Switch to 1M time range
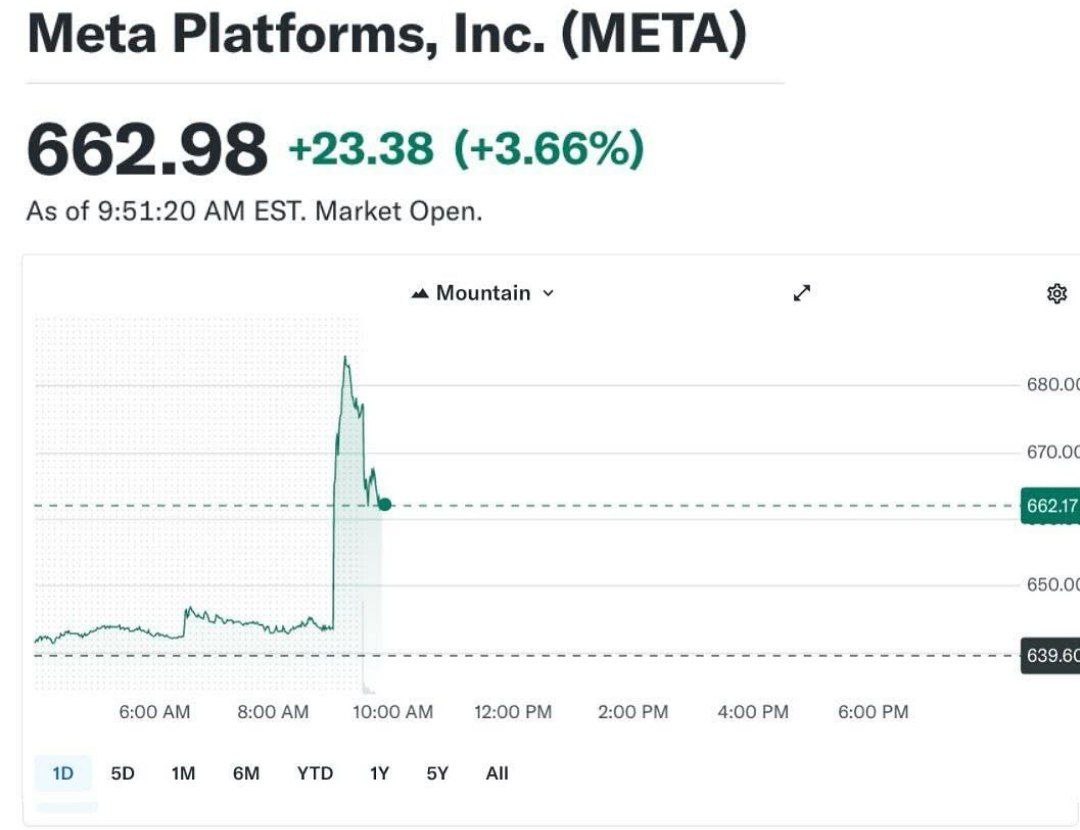This screenshot has height=830, width=1080. (x=183, y=773)
